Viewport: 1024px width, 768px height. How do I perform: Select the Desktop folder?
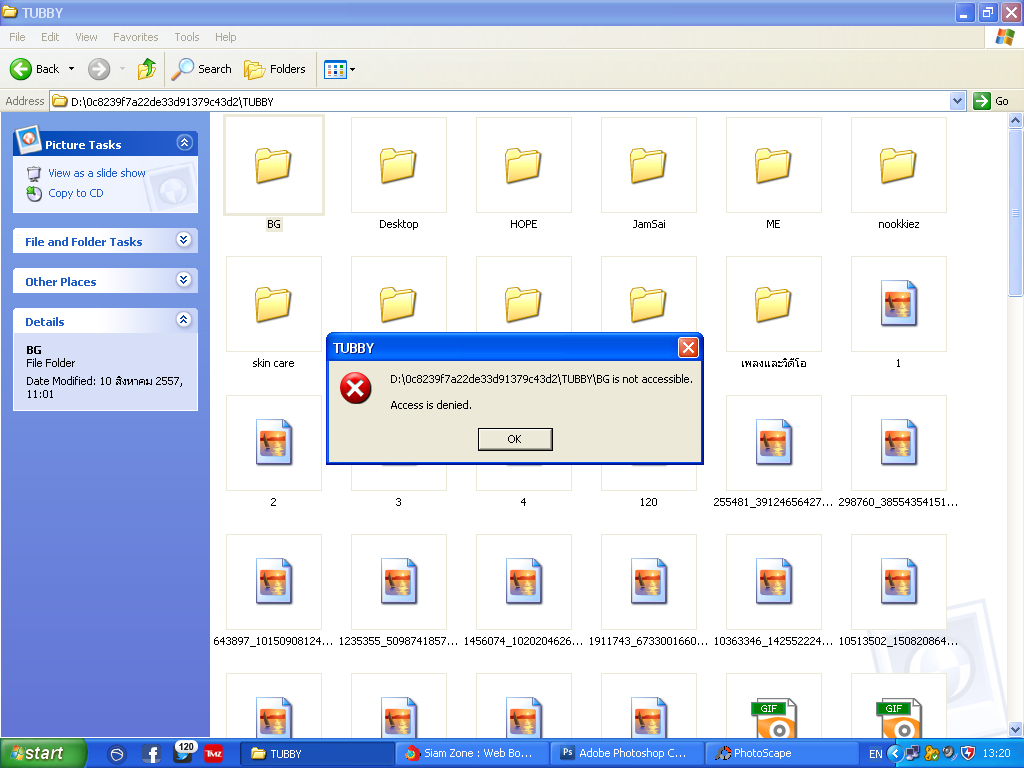coord(398,173)
